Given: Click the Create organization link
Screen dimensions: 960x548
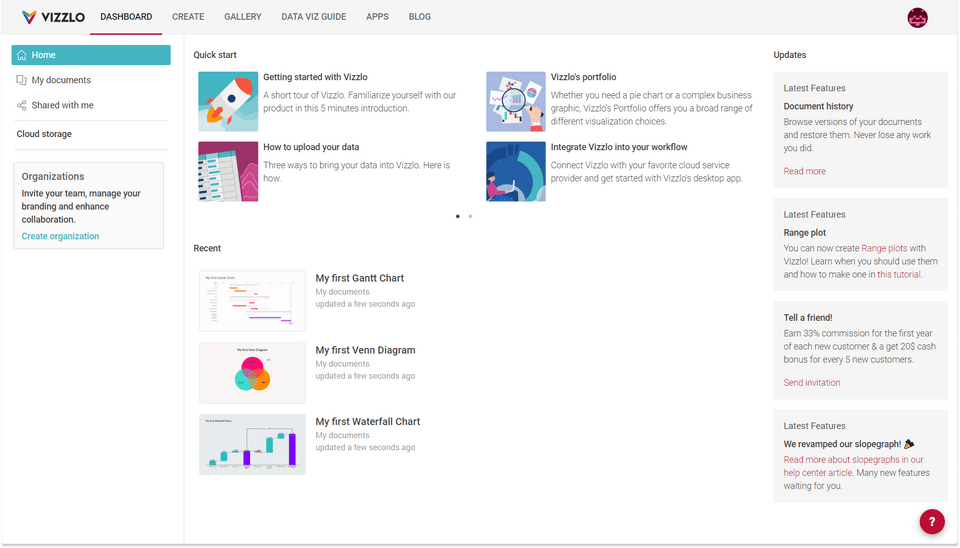Looking at the screenshot, I should (x=61, y=237).
